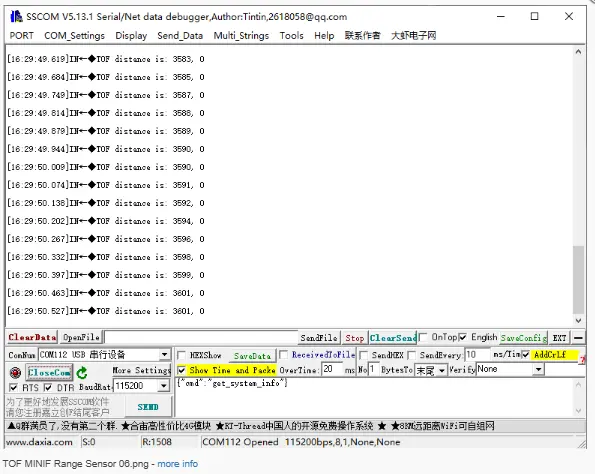Expand the BaudRate 115200 dropdown
This screenshot has height=474, width=595.
(164, 386)
